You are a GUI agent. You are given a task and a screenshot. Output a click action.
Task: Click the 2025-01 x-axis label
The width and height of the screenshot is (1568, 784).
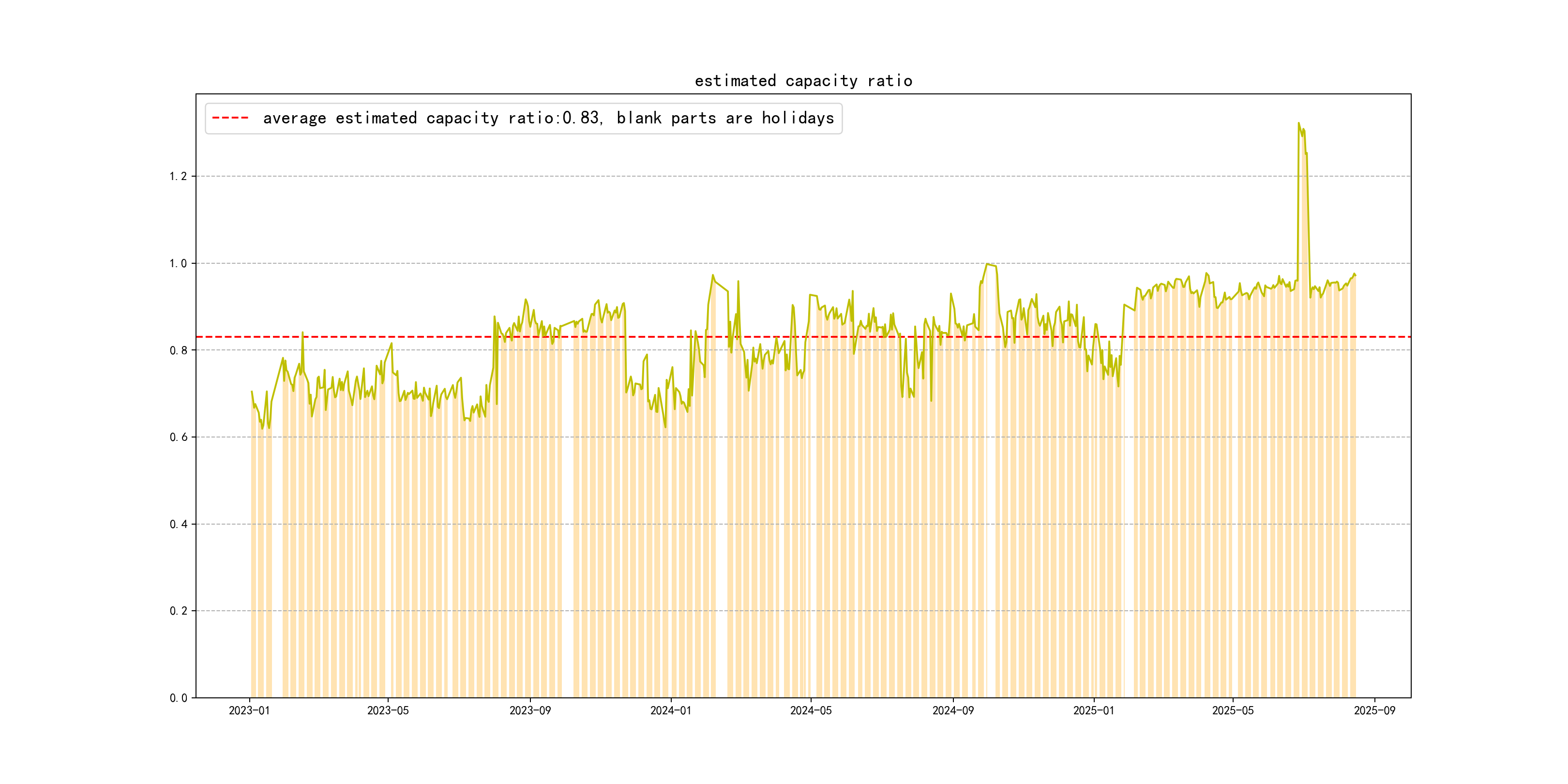(1093, 710)
